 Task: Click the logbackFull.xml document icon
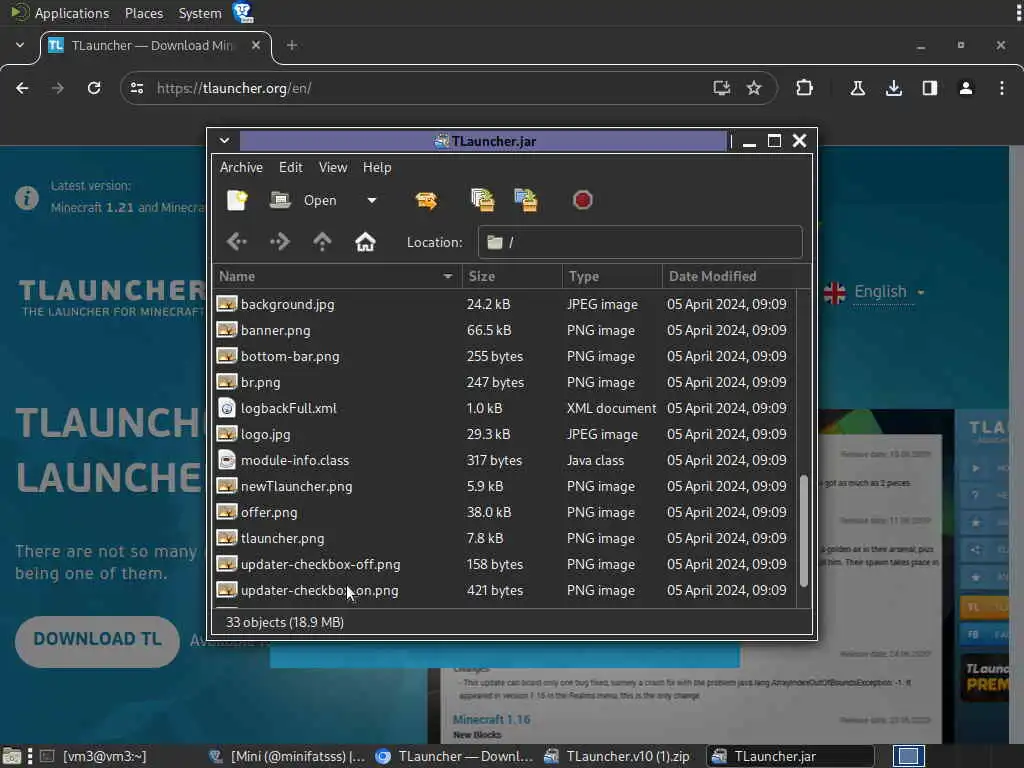pos(227,408)
